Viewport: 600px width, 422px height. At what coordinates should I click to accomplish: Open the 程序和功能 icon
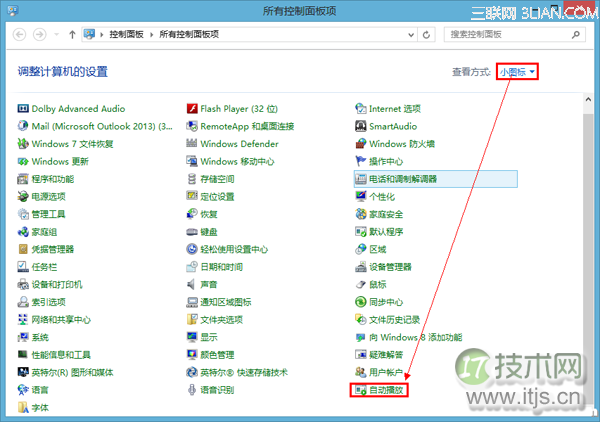pyautogui.click(x=23, y=179)
